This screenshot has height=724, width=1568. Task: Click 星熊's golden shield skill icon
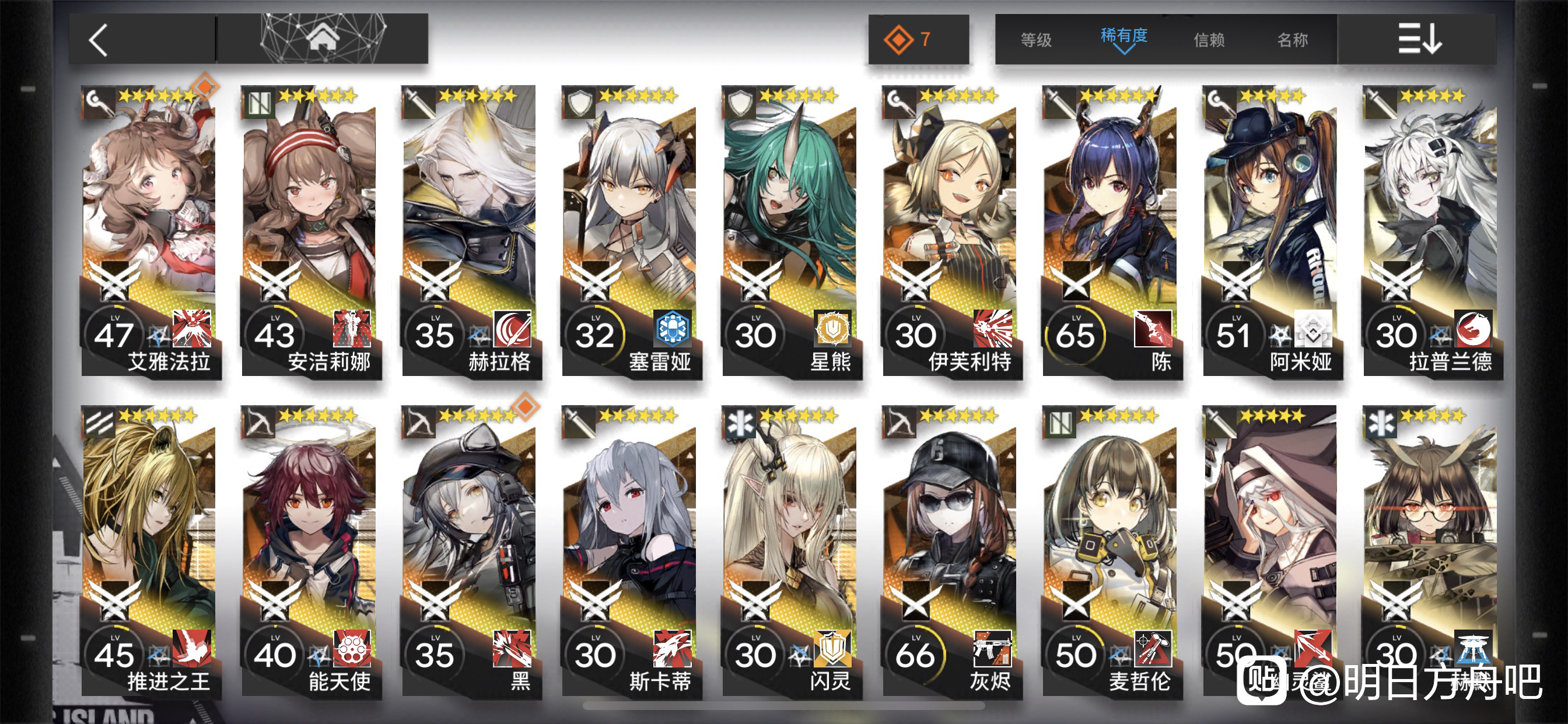pyautogui.click(x=832, y=329)
